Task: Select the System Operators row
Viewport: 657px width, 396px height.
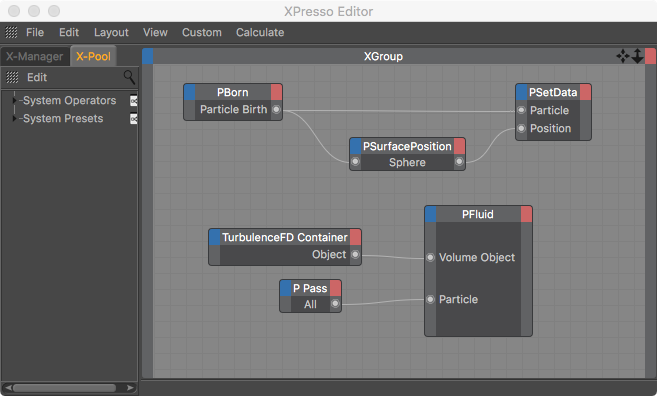Action: [70, 101]
